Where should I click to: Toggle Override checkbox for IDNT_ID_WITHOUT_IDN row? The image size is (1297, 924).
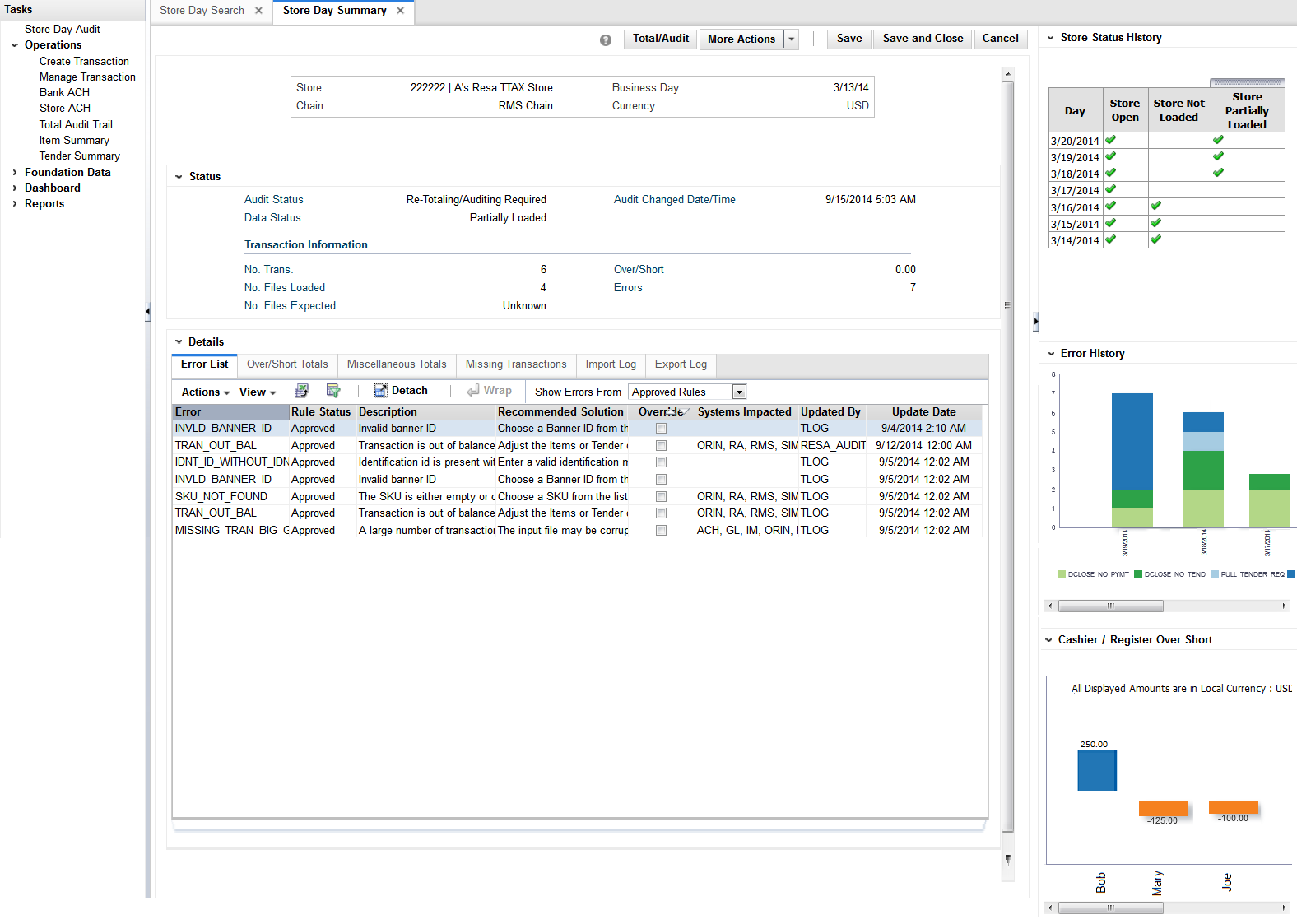(661, 462)
